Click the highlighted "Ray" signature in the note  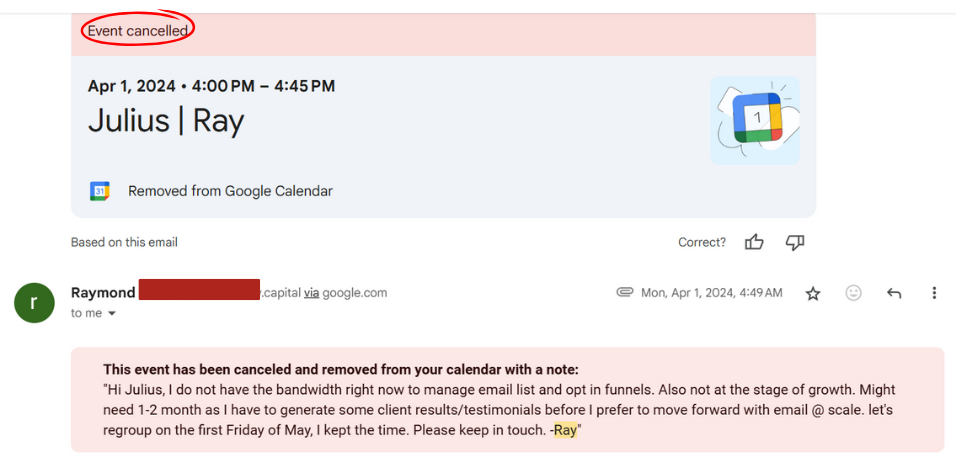[x=566, y=431]
